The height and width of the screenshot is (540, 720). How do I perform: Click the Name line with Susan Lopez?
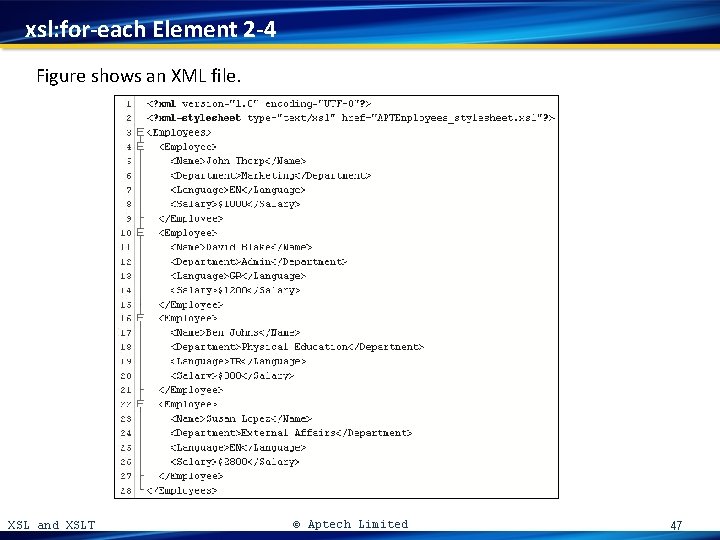click(241, 419)
